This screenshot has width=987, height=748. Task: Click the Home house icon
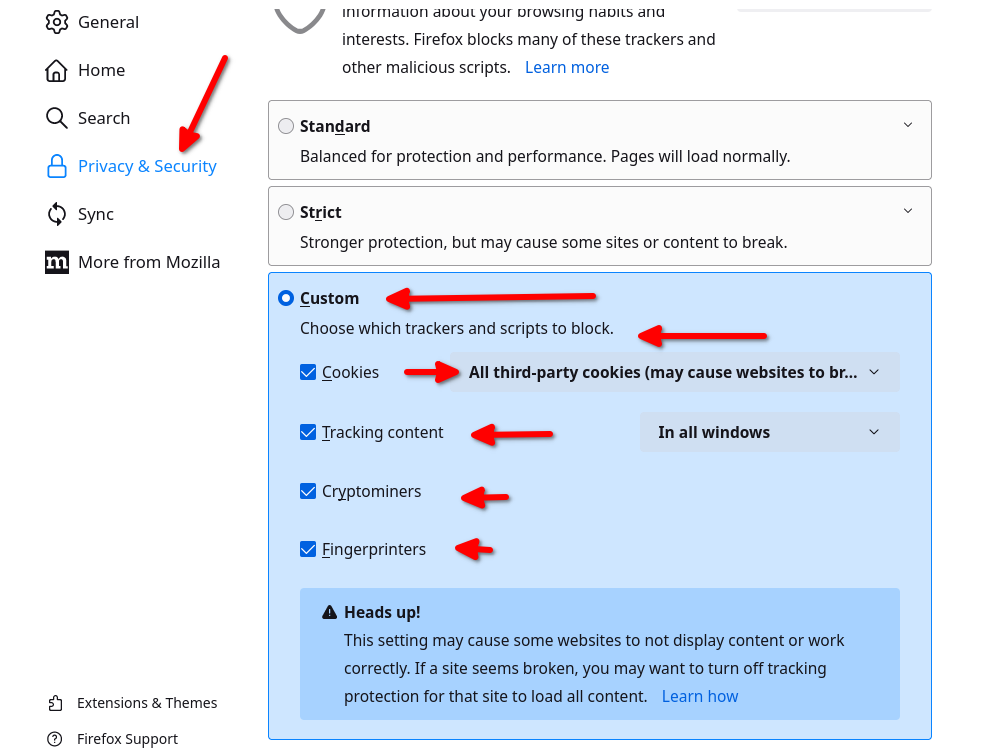57,70
